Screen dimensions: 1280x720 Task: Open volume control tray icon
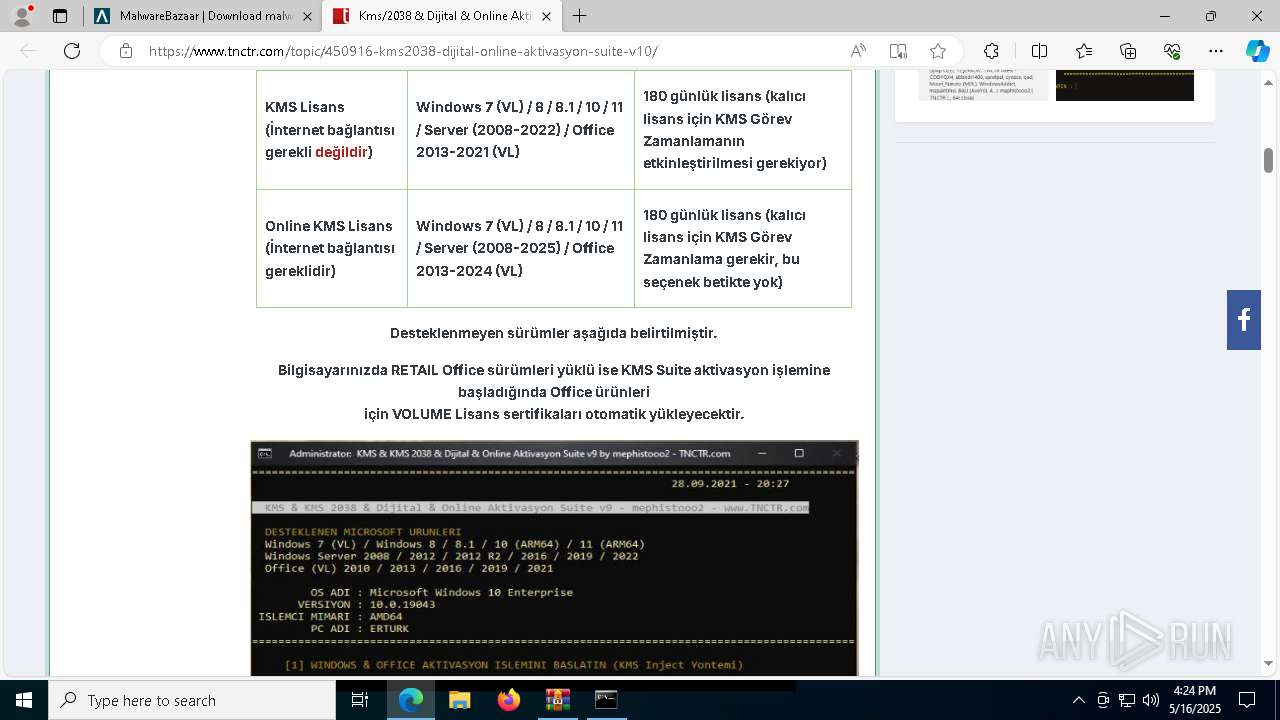(1150, 700)
